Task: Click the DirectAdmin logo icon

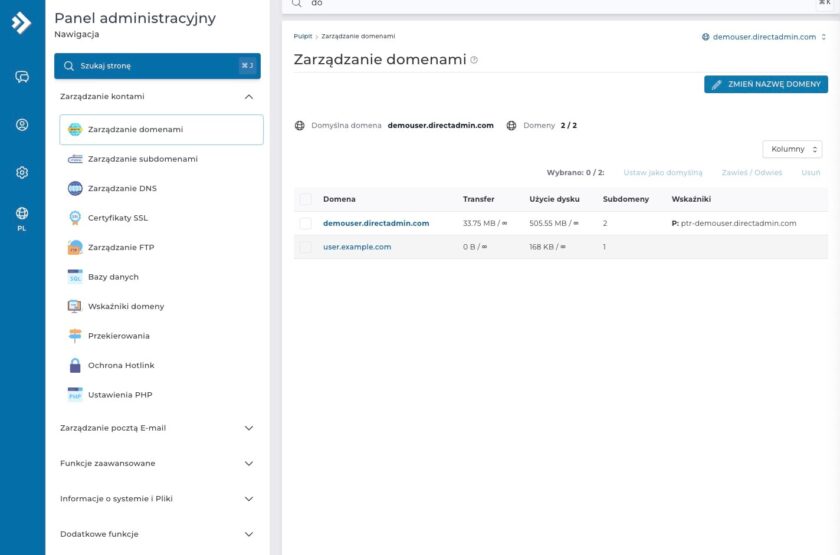Action: click(x=21, y=22)
